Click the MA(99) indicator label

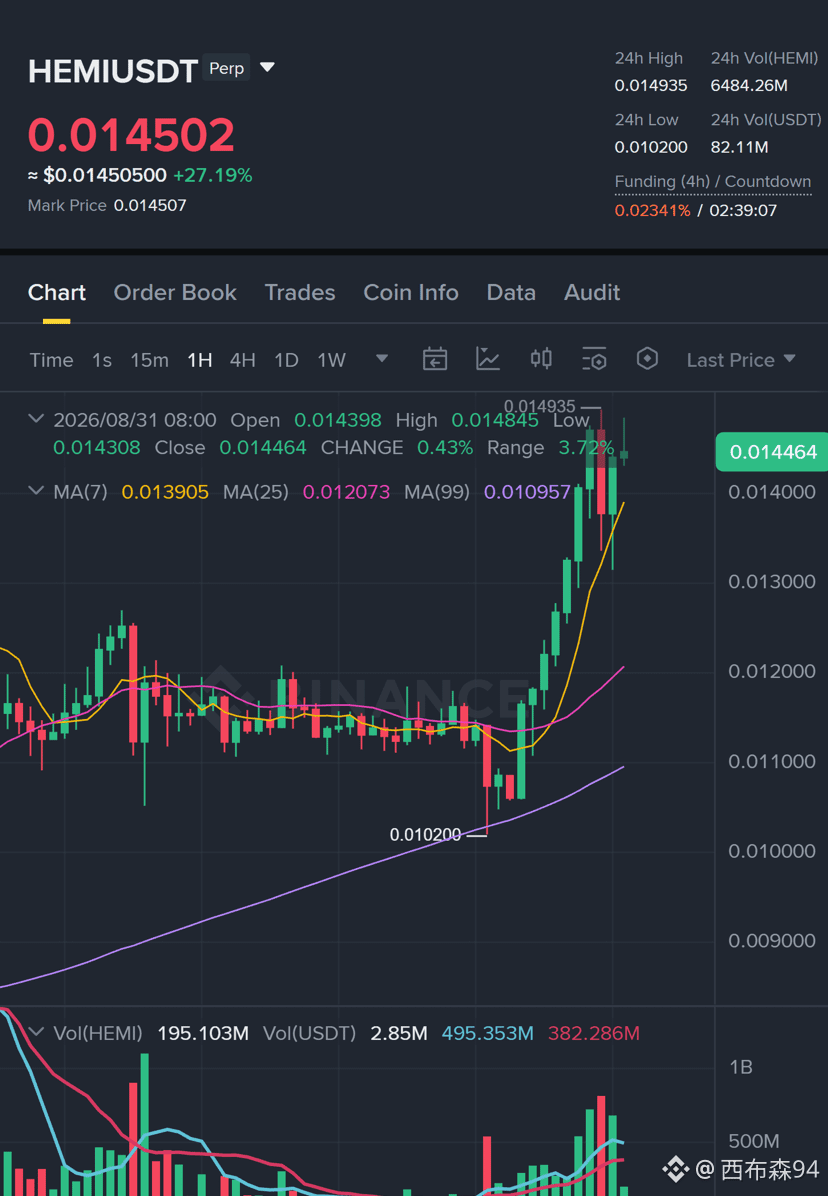click(437, 492)
